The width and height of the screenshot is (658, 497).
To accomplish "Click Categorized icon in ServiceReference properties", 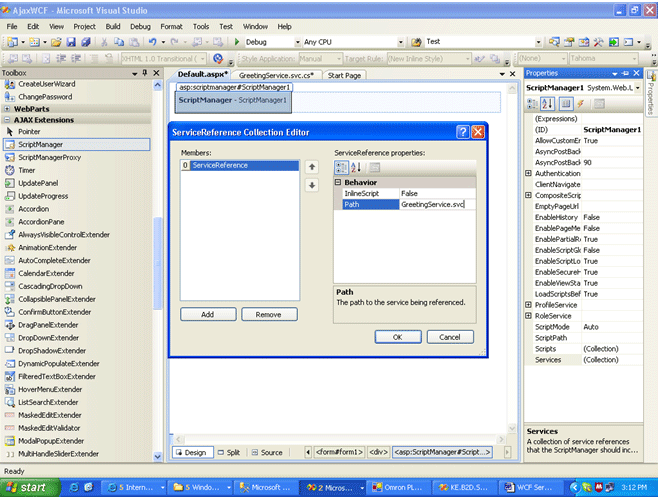I will (x=341, y=167).
